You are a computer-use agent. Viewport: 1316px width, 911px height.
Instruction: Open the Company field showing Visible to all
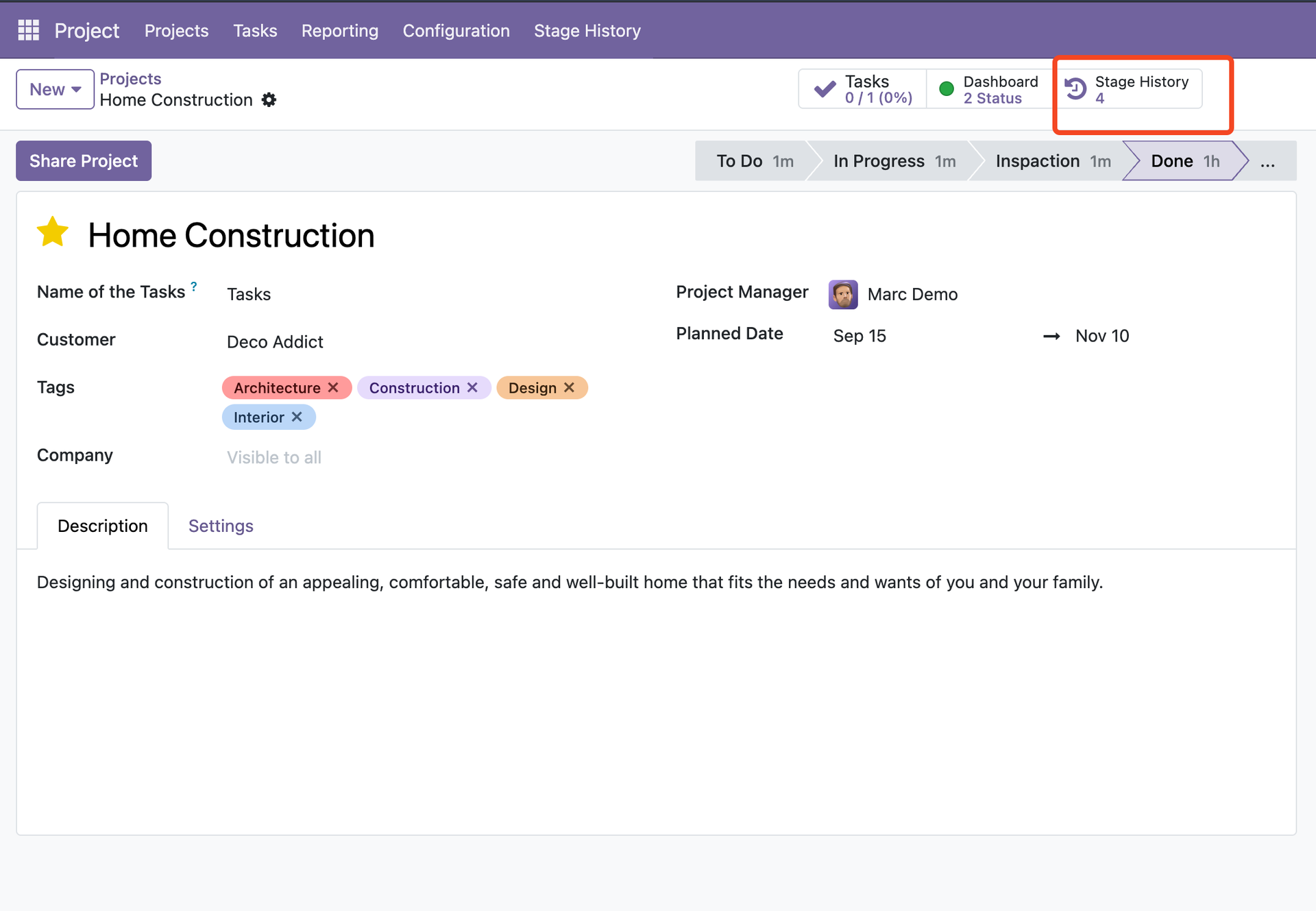click(x=273, y=457)
